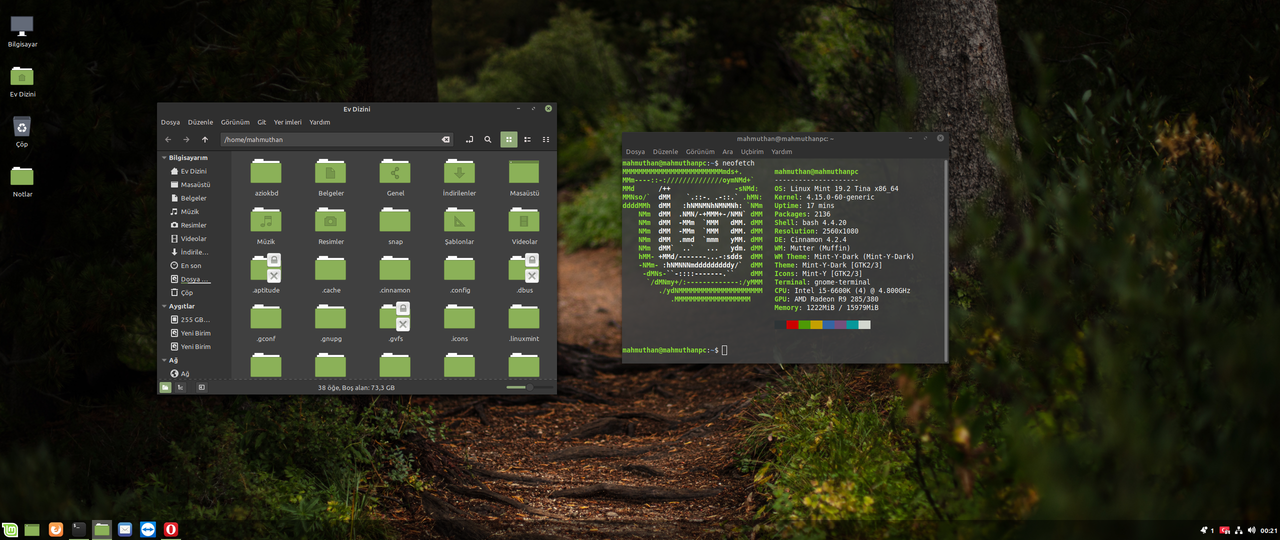
Task: Click the terminal command prompt area
Action: [x=675, y=350]
